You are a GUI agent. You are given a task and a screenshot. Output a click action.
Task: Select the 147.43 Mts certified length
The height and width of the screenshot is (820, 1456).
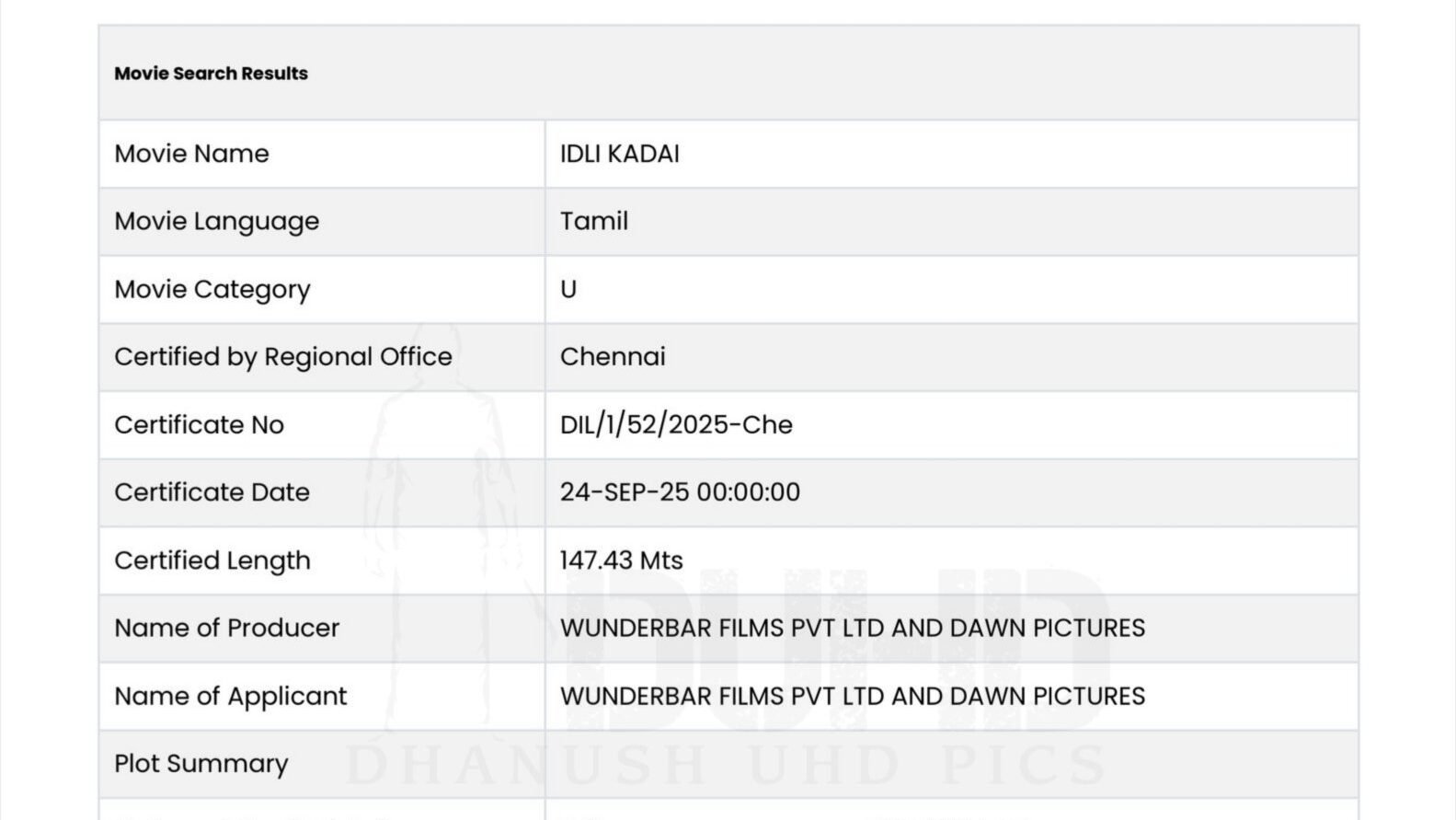(622, 560)
